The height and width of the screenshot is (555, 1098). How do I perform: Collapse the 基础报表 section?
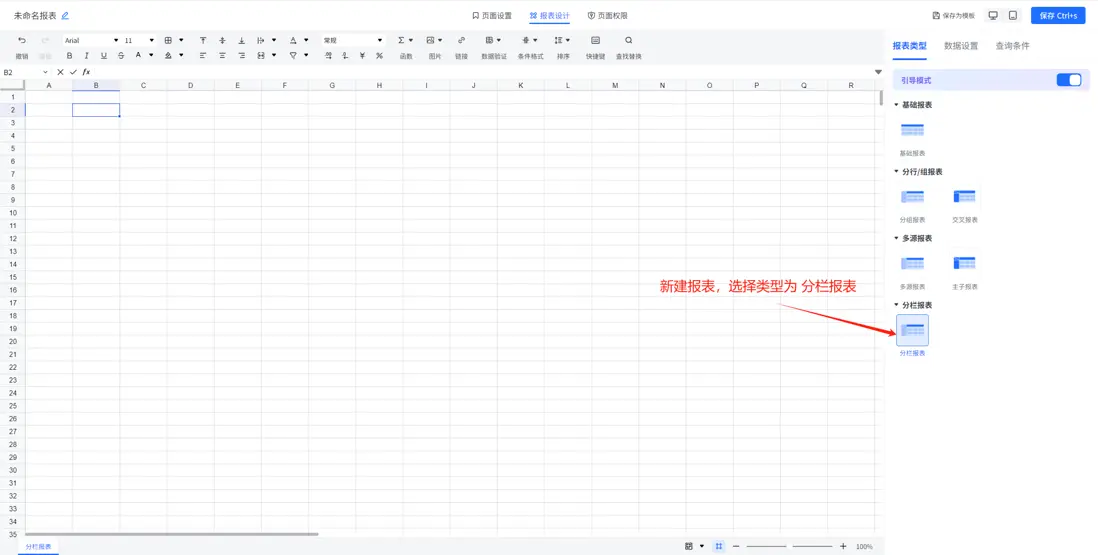coord(896,105)
